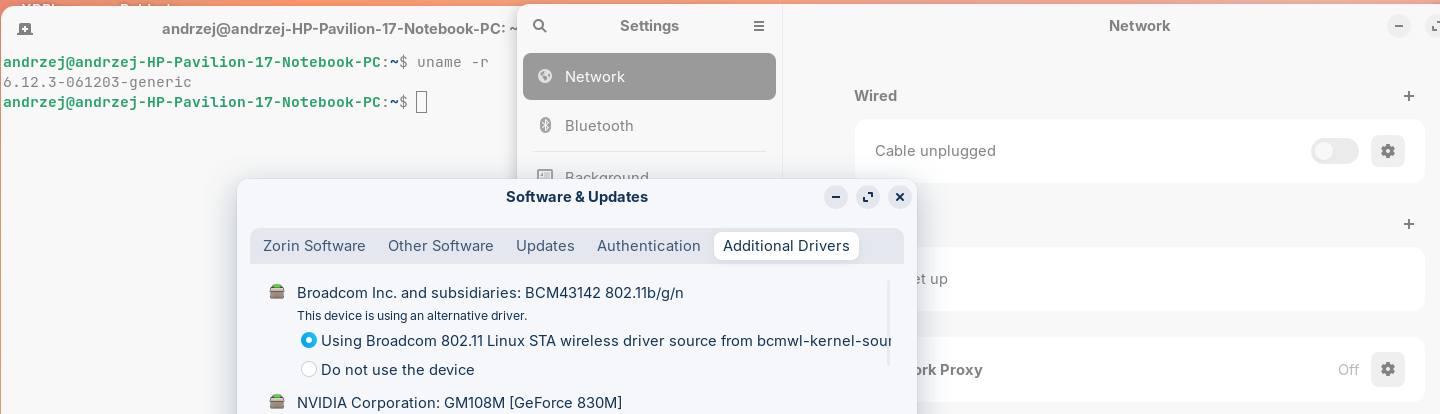This screenshot has width=1440, height=414.
Task: Click the Network globe icon in the sidebar
Action: (x=545, y=76)
